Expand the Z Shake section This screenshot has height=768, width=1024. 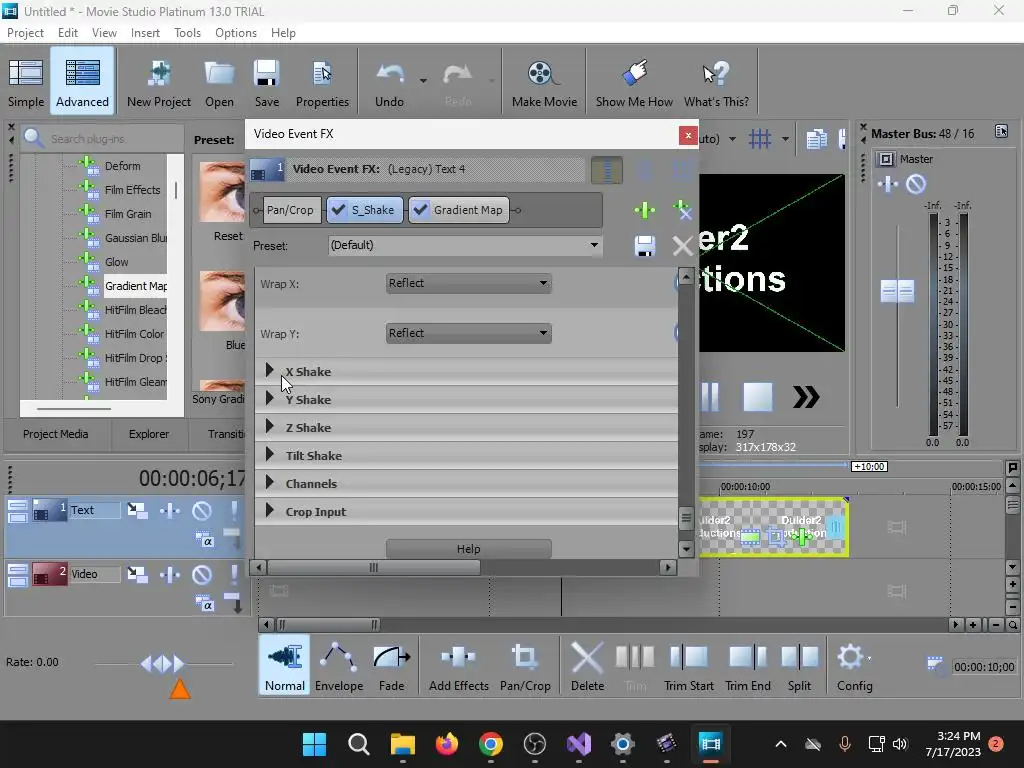[x=270, y=426]
